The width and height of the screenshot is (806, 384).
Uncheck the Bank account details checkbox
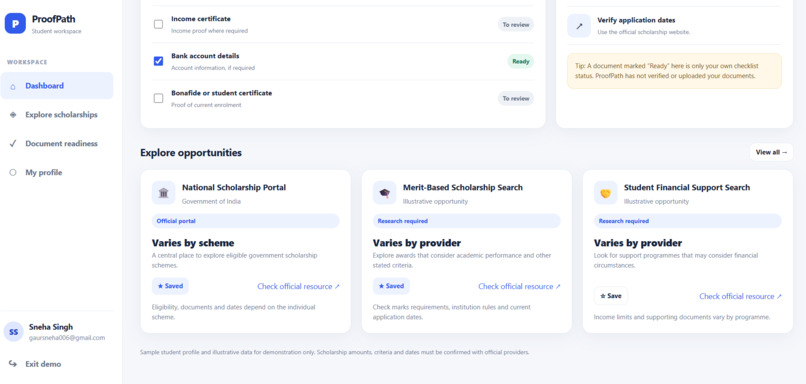point(158,61)
